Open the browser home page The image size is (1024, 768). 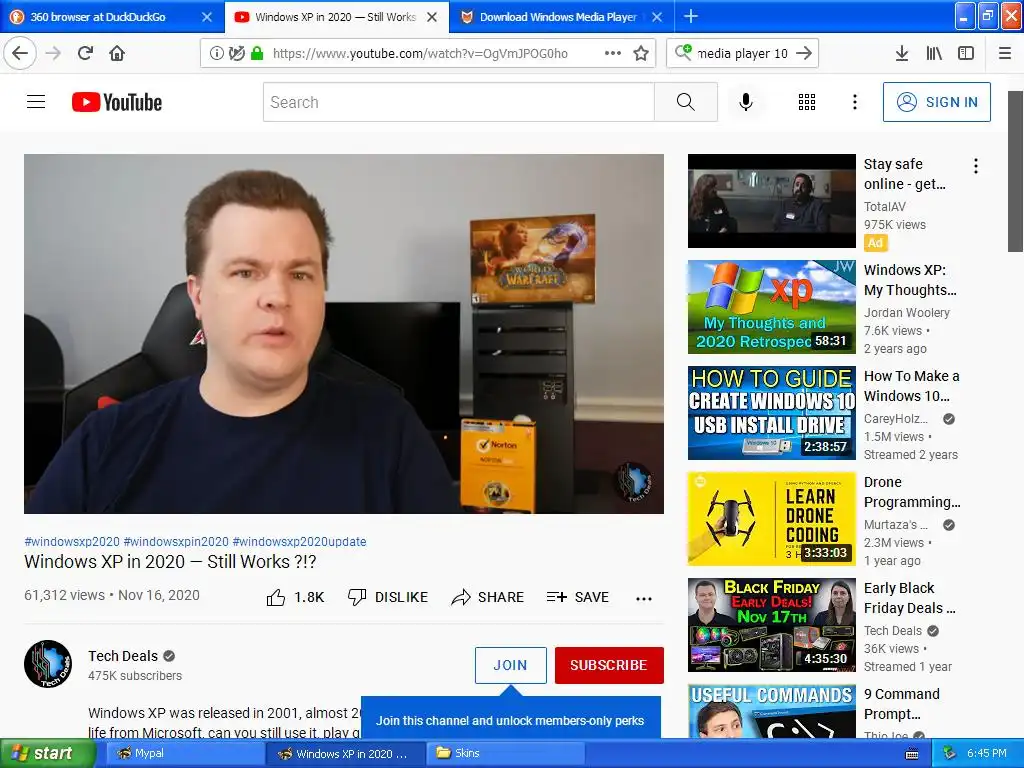point(117,53)
